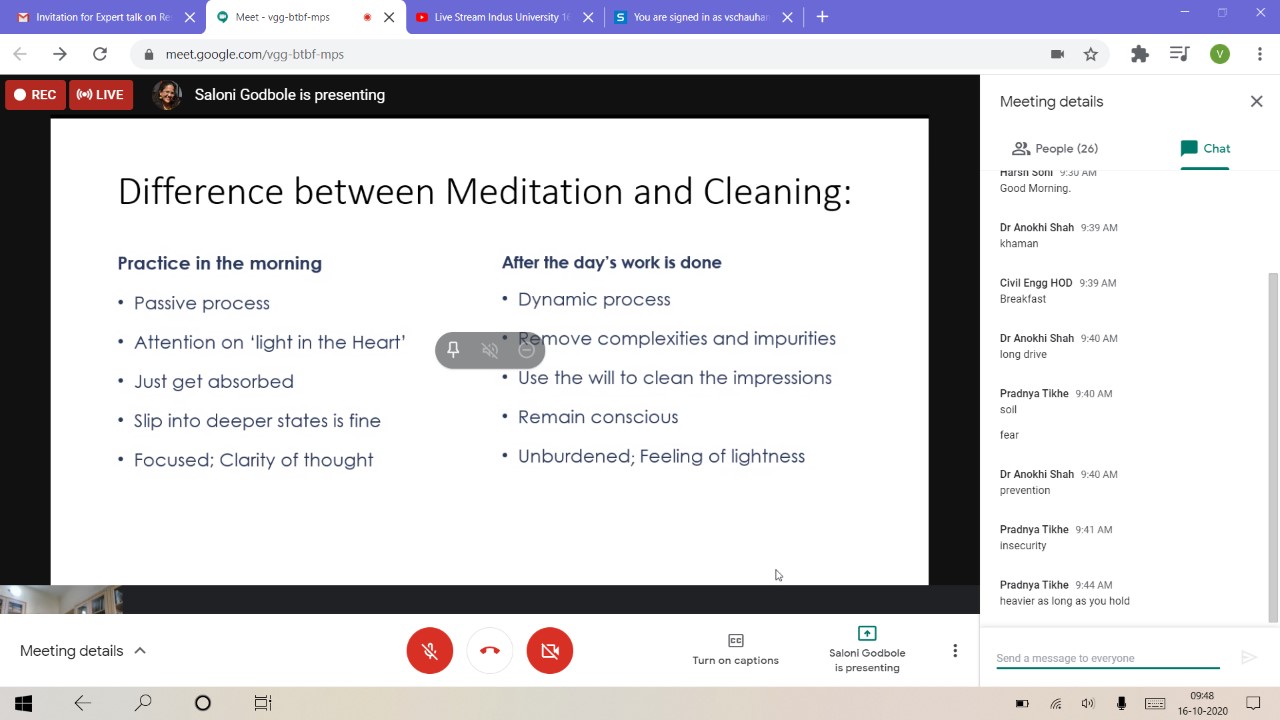Open the Chrome profile avatar menu
The width and height of the screenshot is (1280, 720).
1219,54
